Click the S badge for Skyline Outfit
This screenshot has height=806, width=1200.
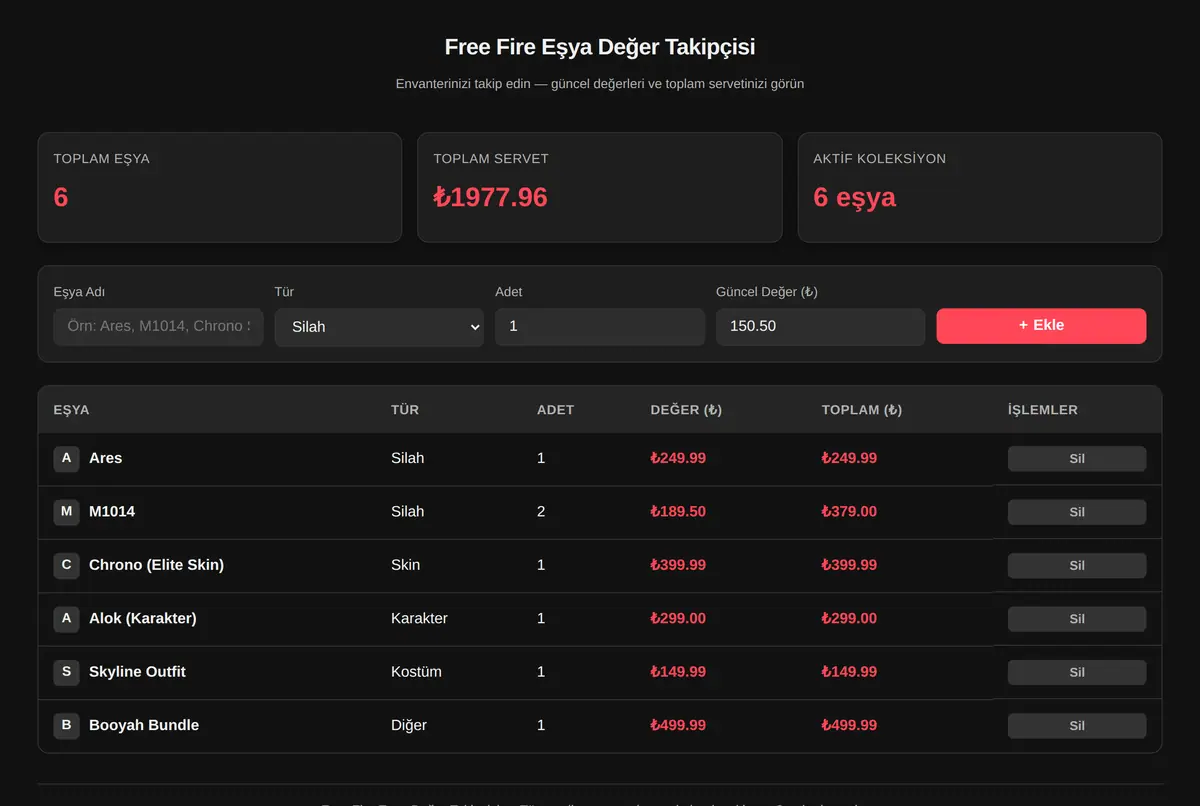(66, 672)
